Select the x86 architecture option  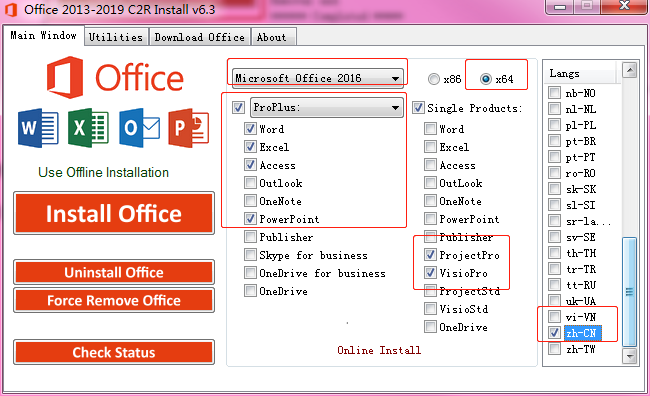(x=434, y=79)
